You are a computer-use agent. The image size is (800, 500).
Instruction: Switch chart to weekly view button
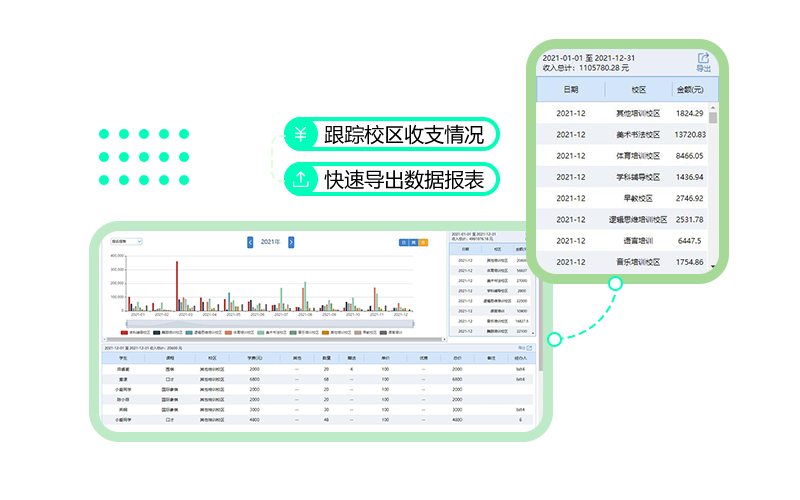click(413, 242)
